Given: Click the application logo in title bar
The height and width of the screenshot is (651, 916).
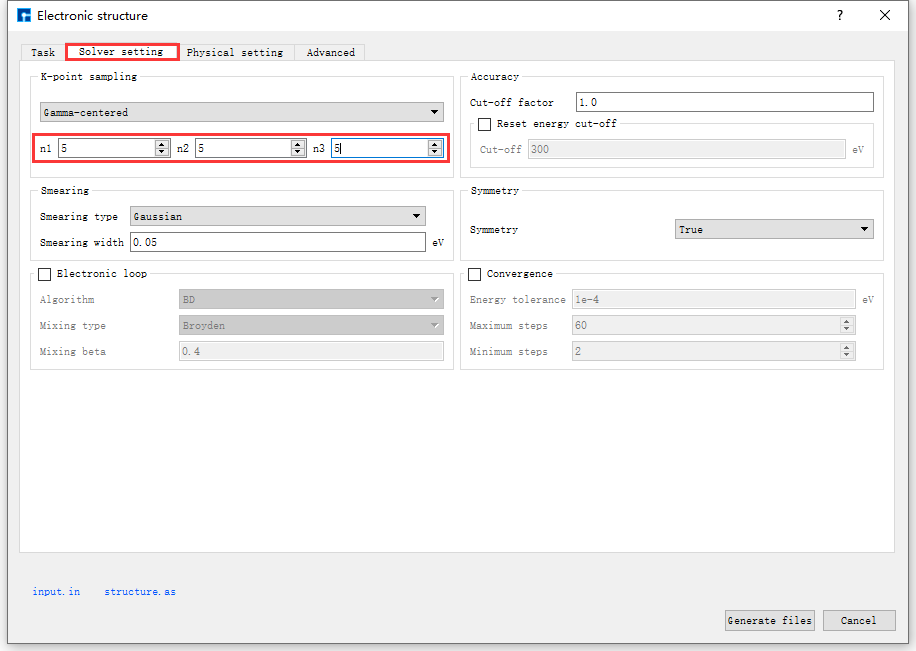Looking at the screenshot, I should pyautogui.click(x=24, y=15).
